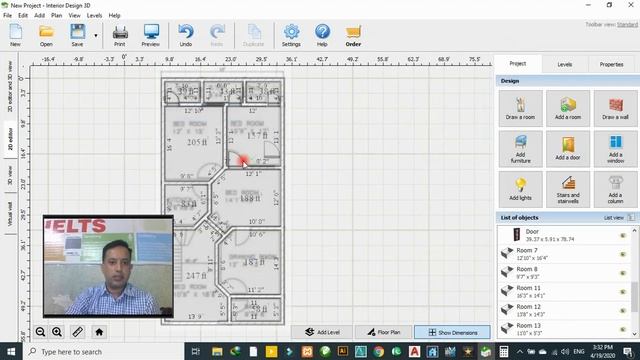The height and width of the screenshot is (360, 640).
Task: Open the View menu
Action: pos(74,15)
